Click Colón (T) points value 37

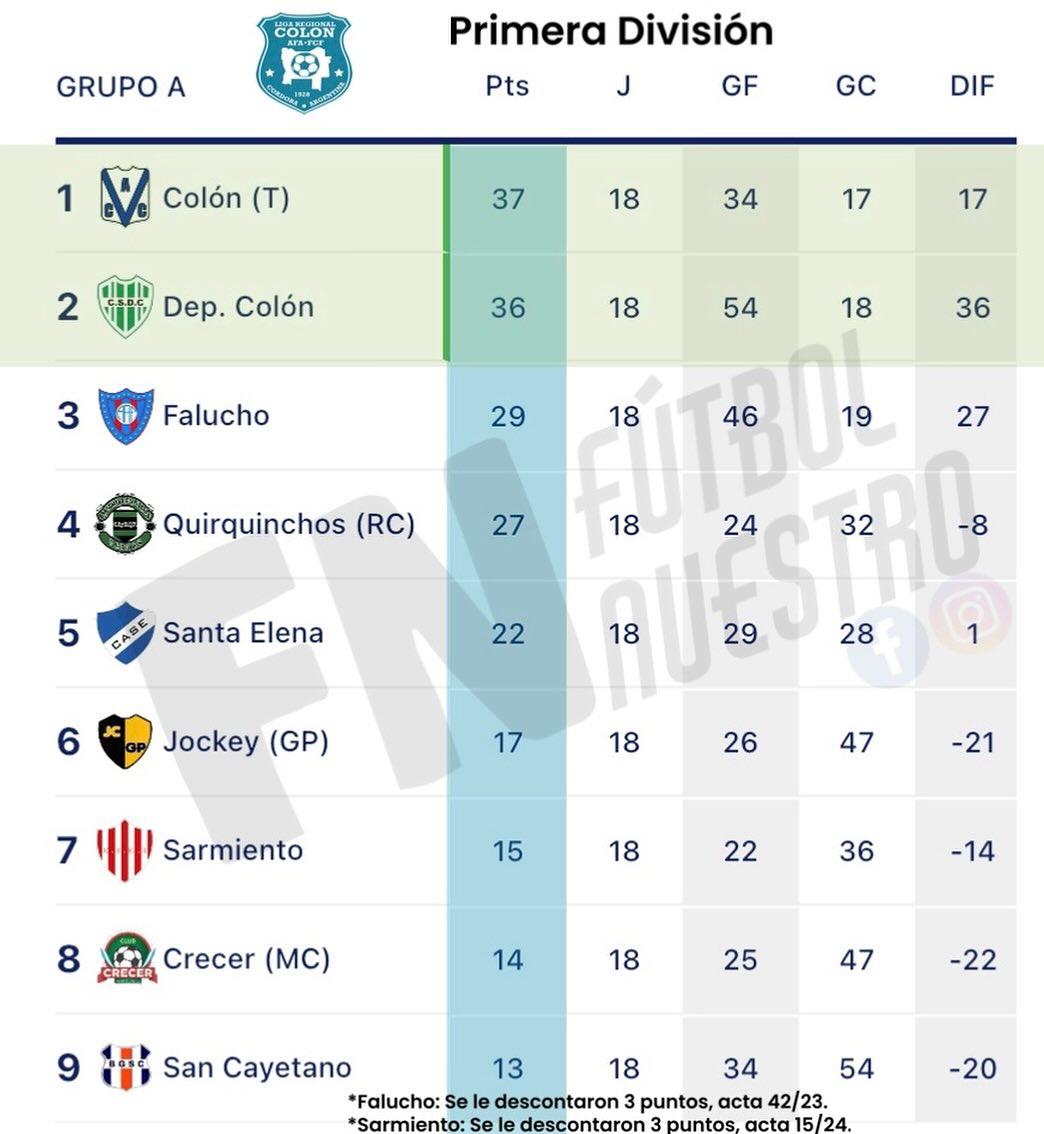coord(507,198)
